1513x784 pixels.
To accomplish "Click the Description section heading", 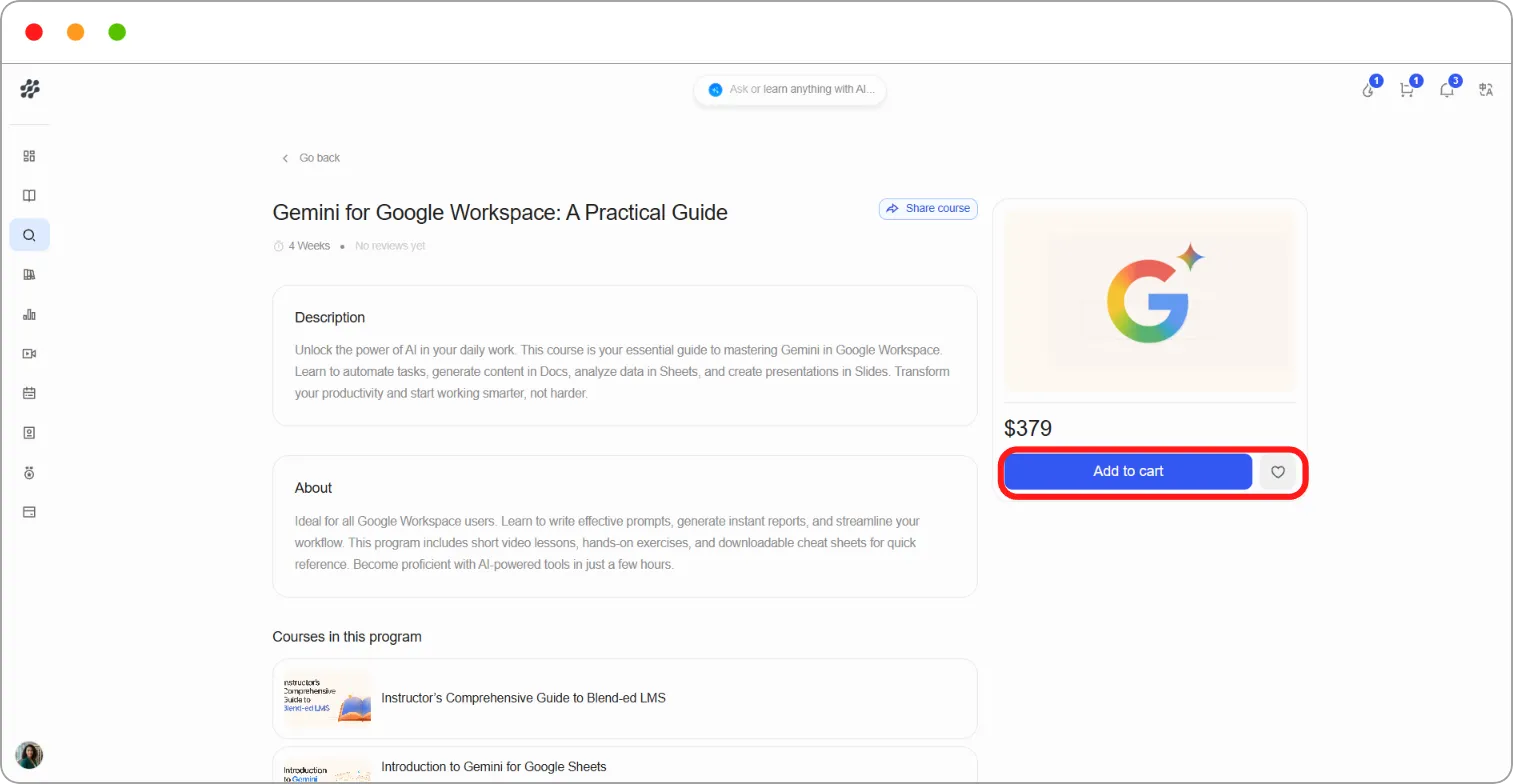I will pos(330,318).
